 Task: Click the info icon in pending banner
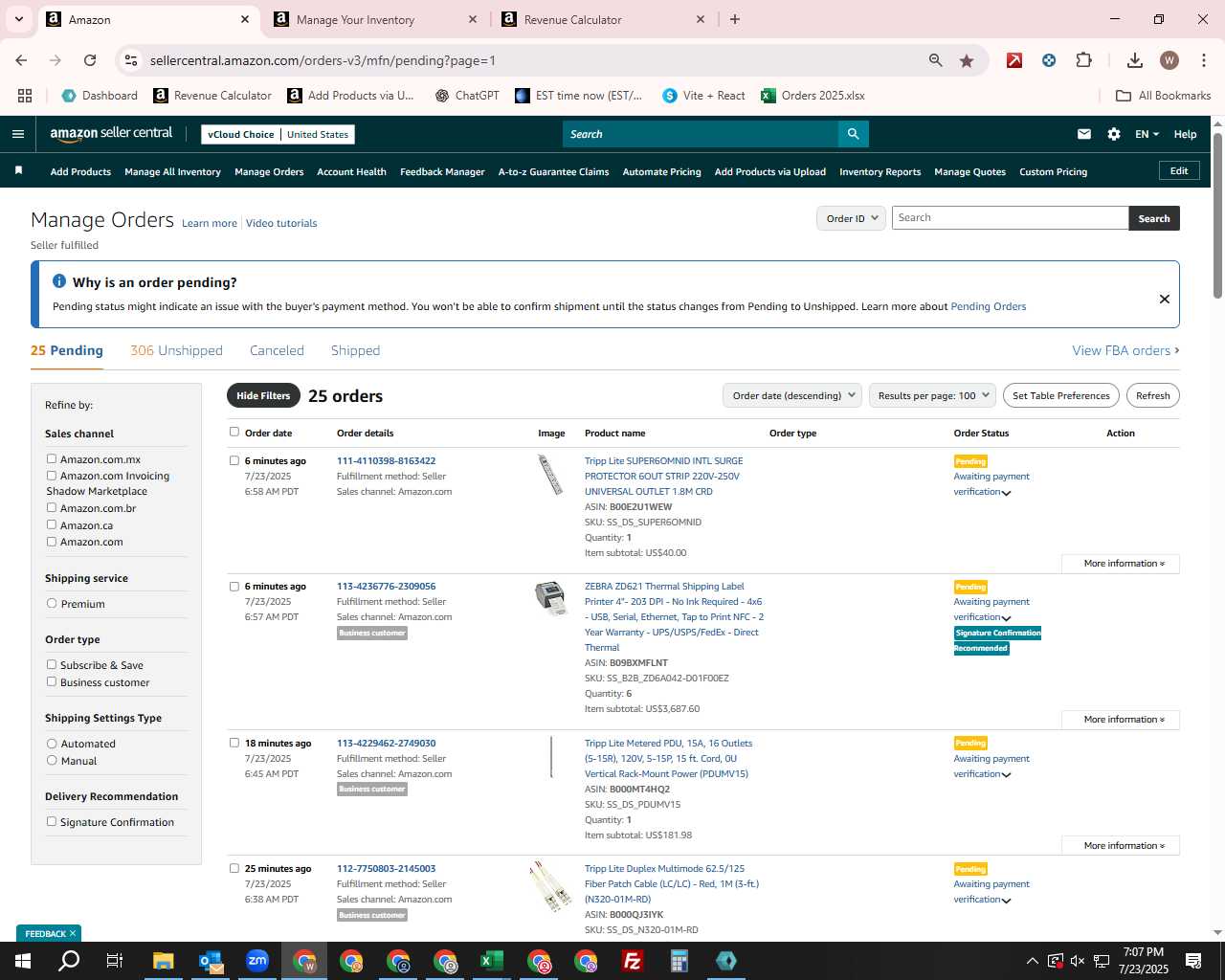pos(59,281)
